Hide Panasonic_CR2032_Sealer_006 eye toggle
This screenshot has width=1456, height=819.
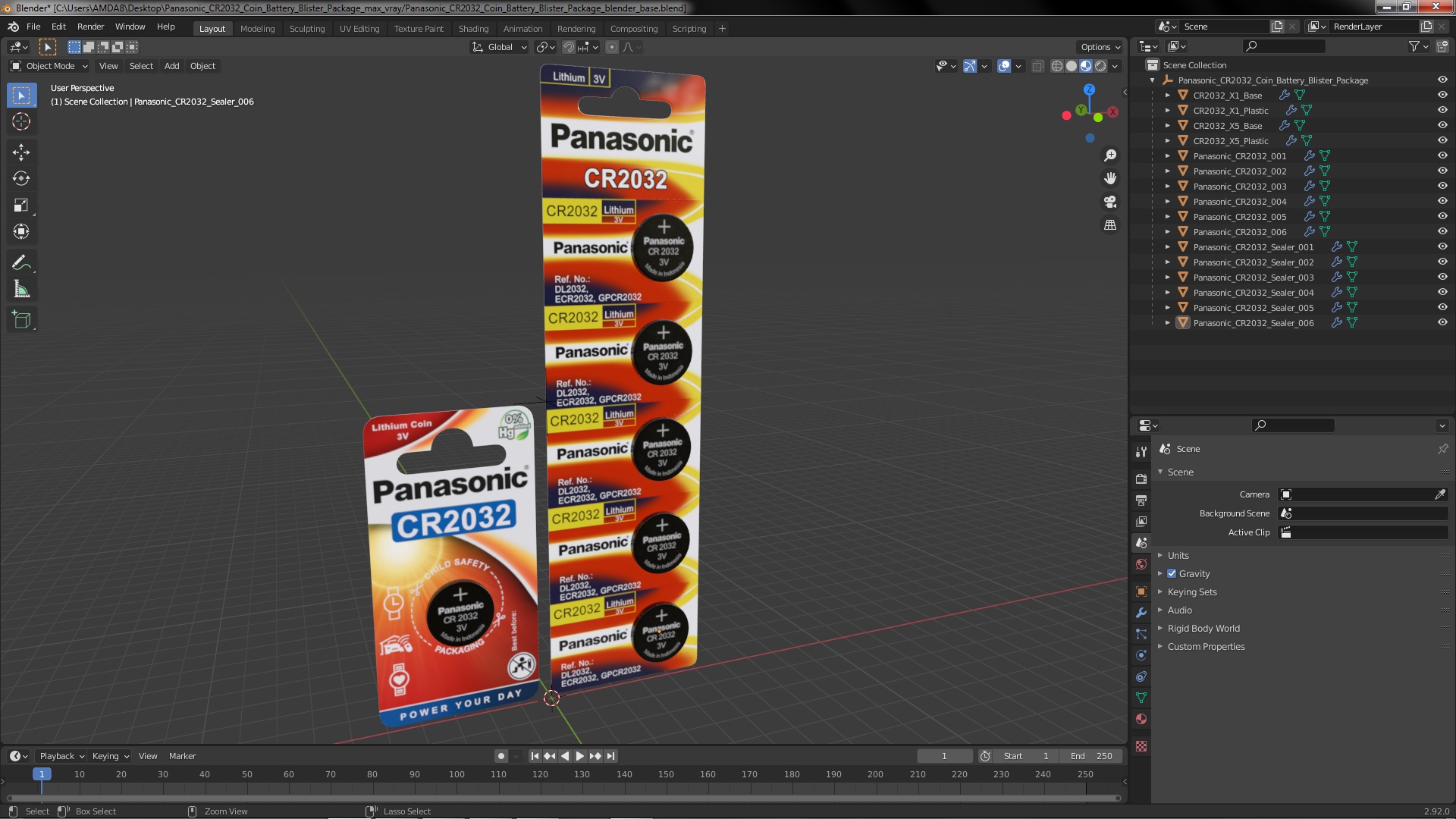click(x=1442, y=322)
